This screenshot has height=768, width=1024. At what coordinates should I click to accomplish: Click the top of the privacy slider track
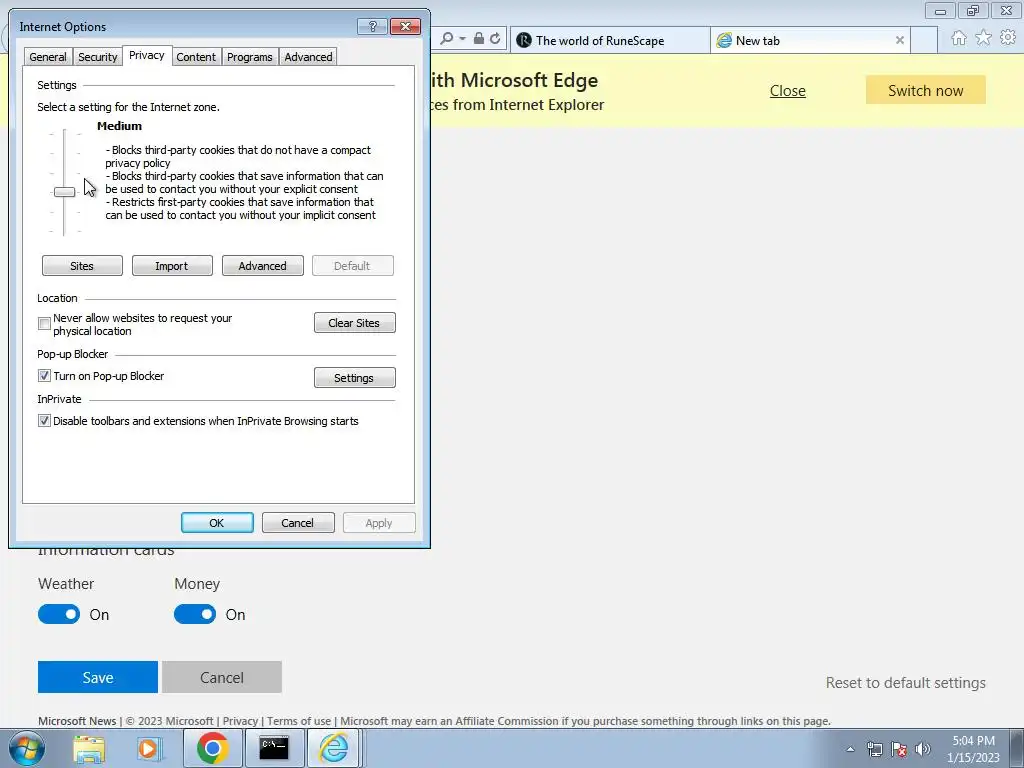64,133
